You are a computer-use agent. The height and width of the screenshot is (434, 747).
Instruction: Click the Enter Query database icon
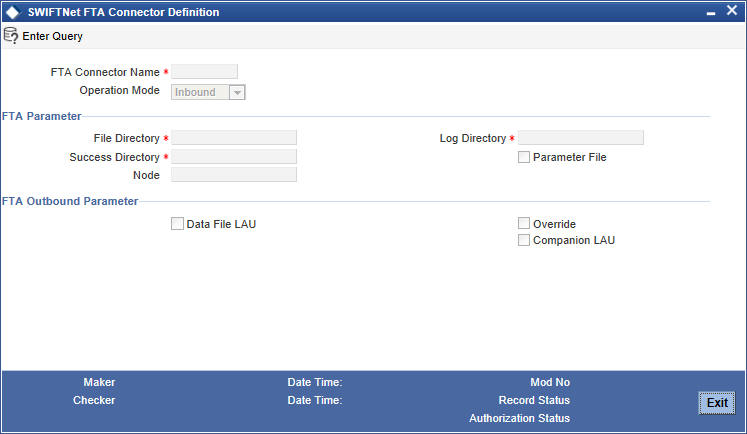(x=10, y=36)
